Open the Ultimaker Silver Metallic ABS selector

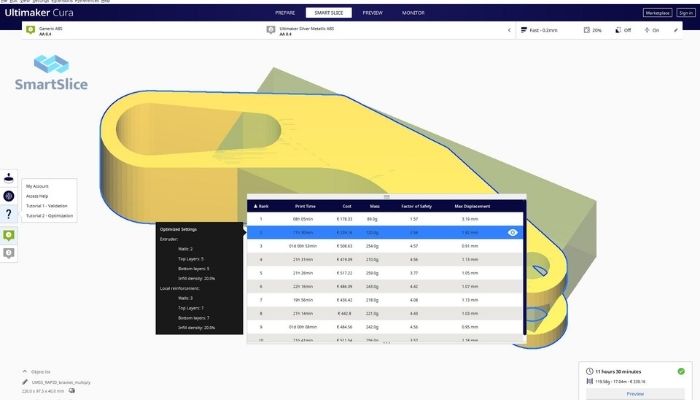click(384, 30)
